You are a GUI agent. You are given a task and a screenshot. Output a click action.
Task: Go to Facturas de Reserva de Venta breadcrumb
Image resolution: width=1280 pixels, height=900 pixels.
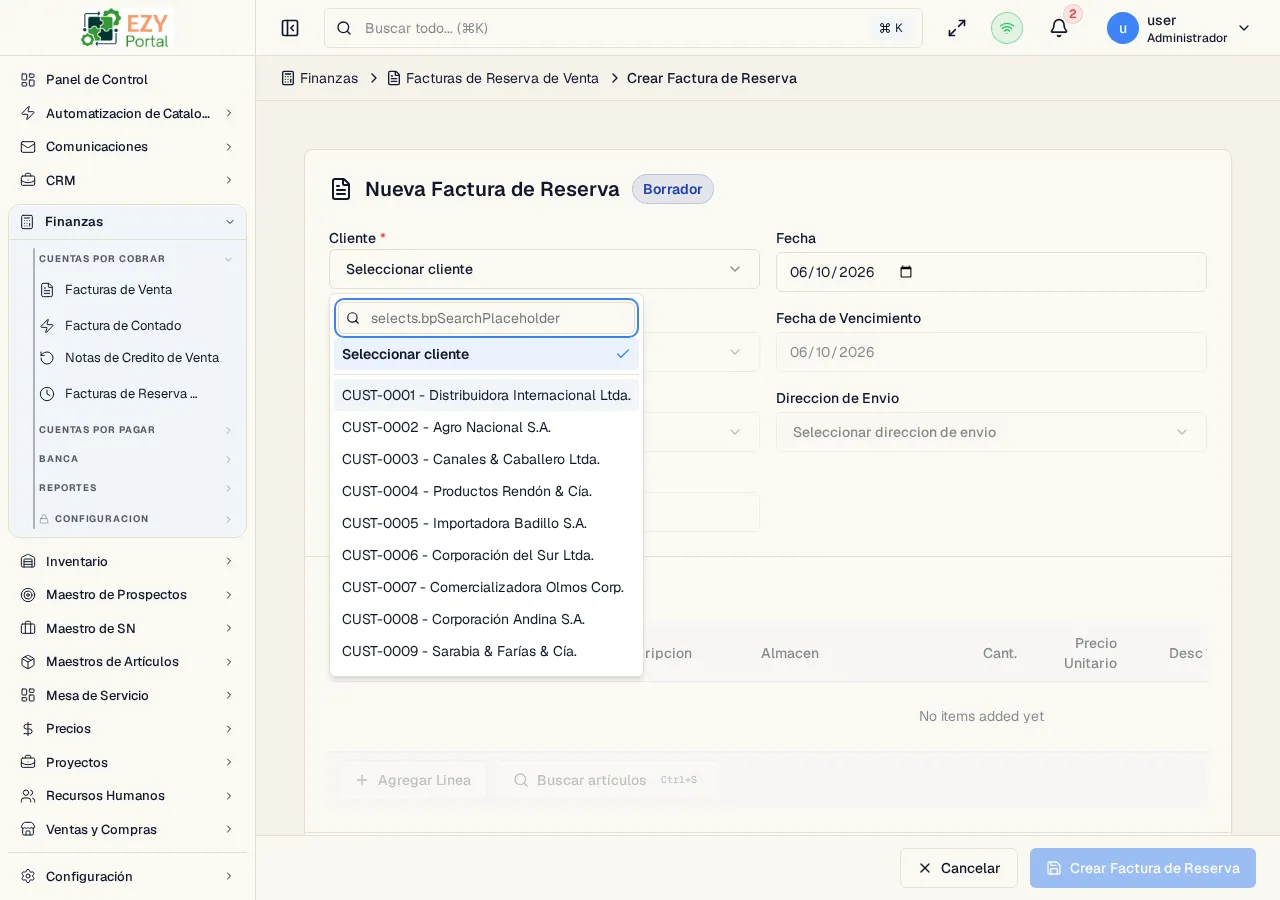pos(493,78)
